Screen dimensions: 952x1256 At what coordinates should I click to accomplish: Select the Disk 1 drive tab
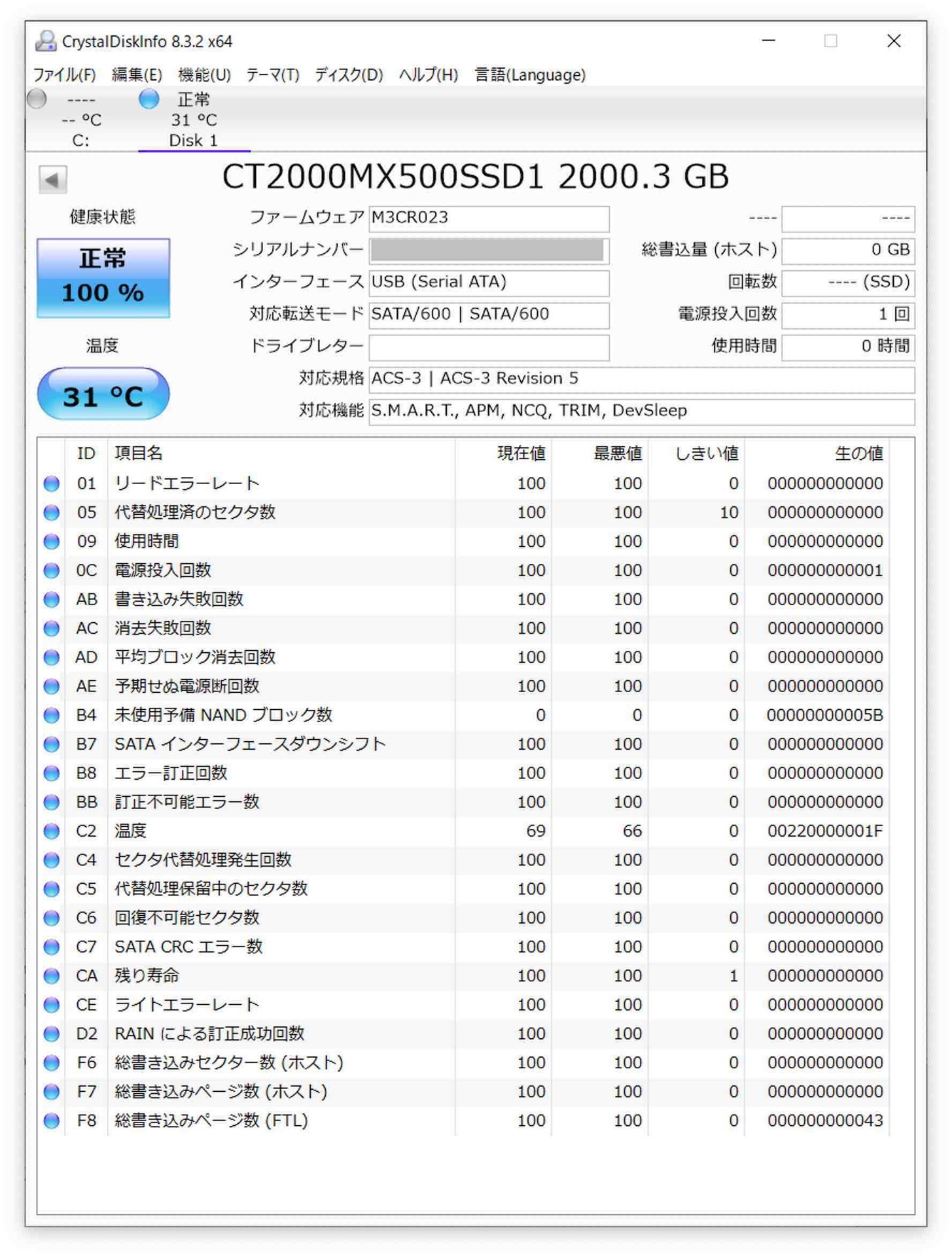[194, 120]
